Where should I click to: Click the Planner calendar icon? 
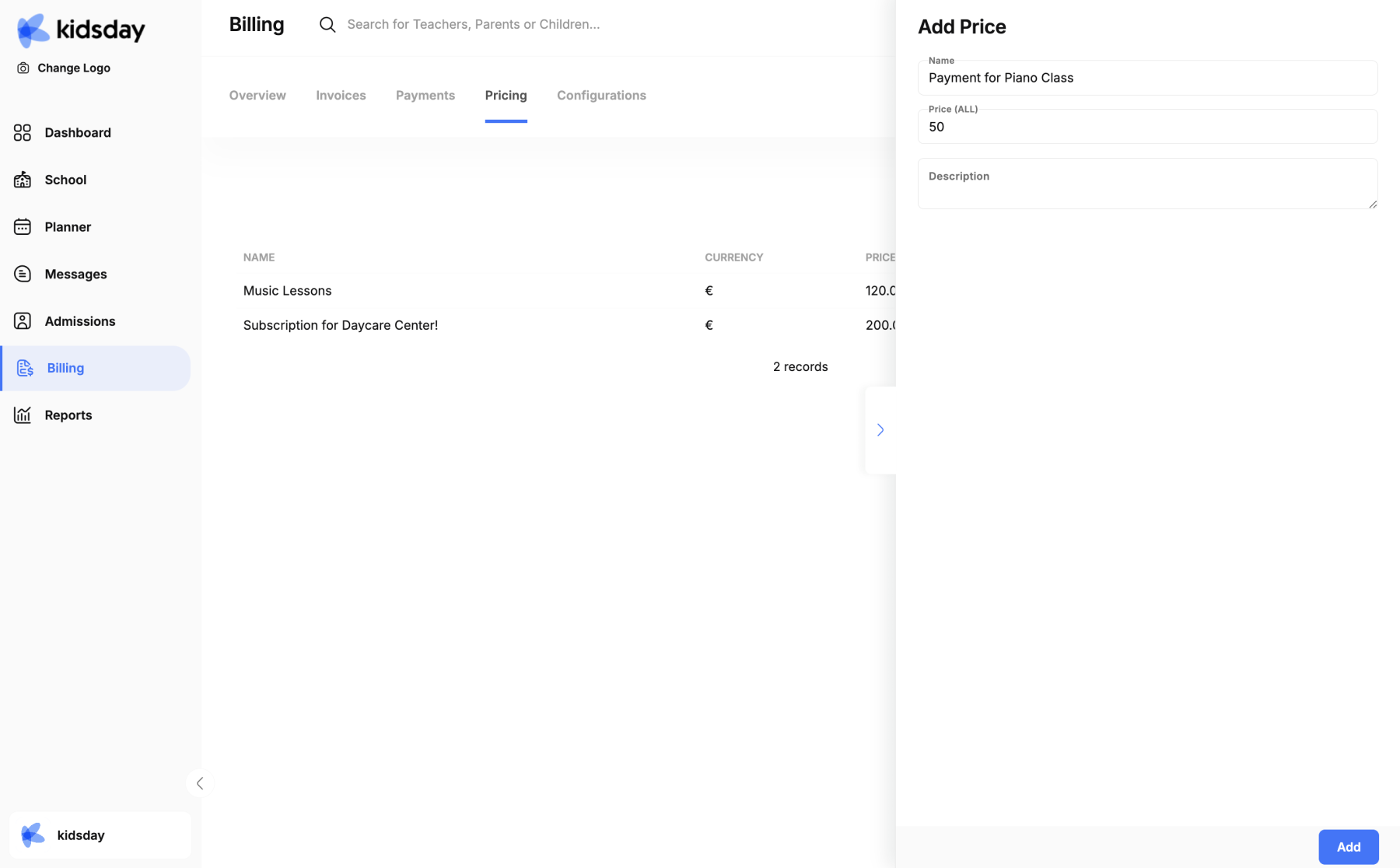coord(23,227)
